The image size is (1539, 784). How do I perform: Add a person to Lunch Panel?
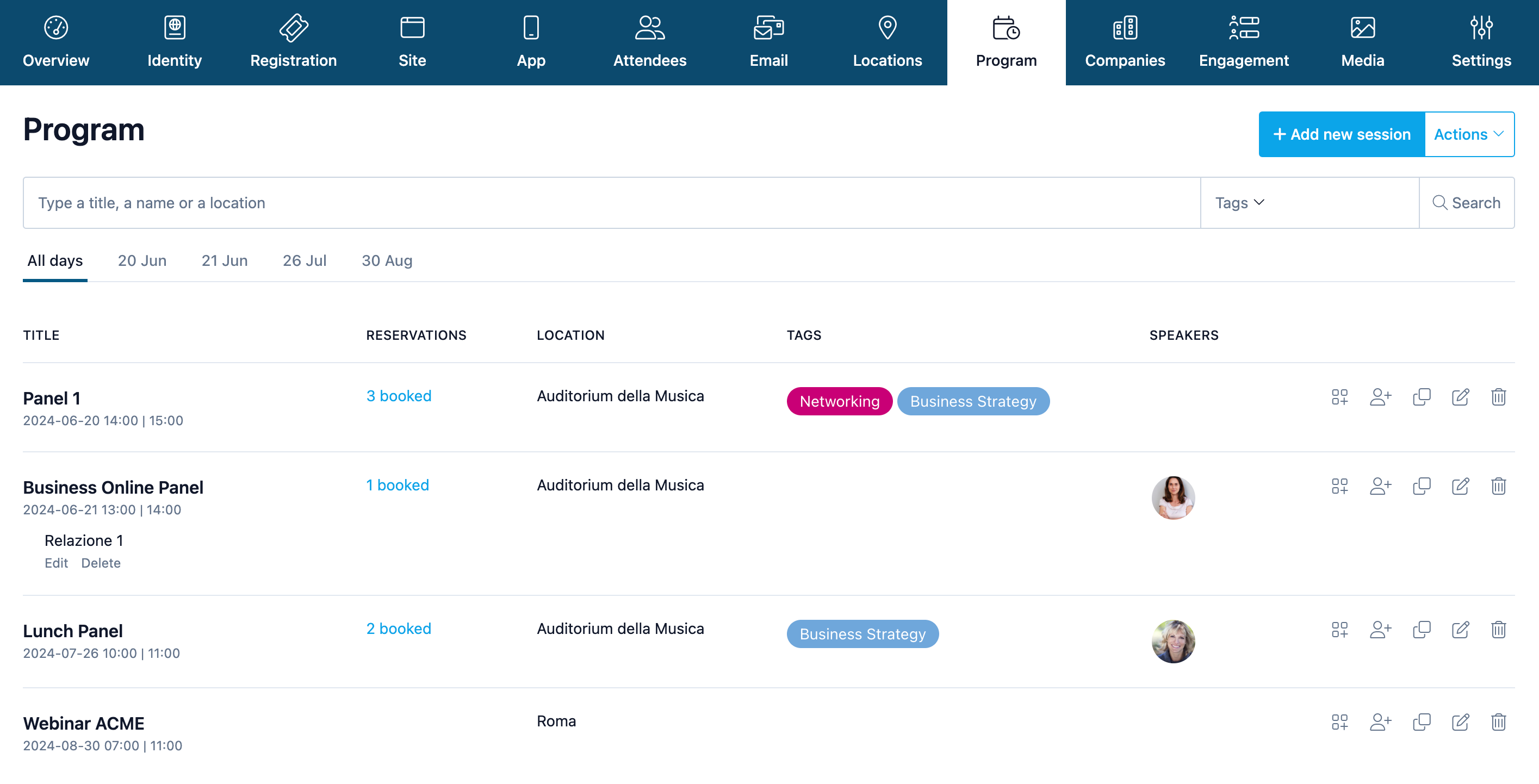[1381, 630]
